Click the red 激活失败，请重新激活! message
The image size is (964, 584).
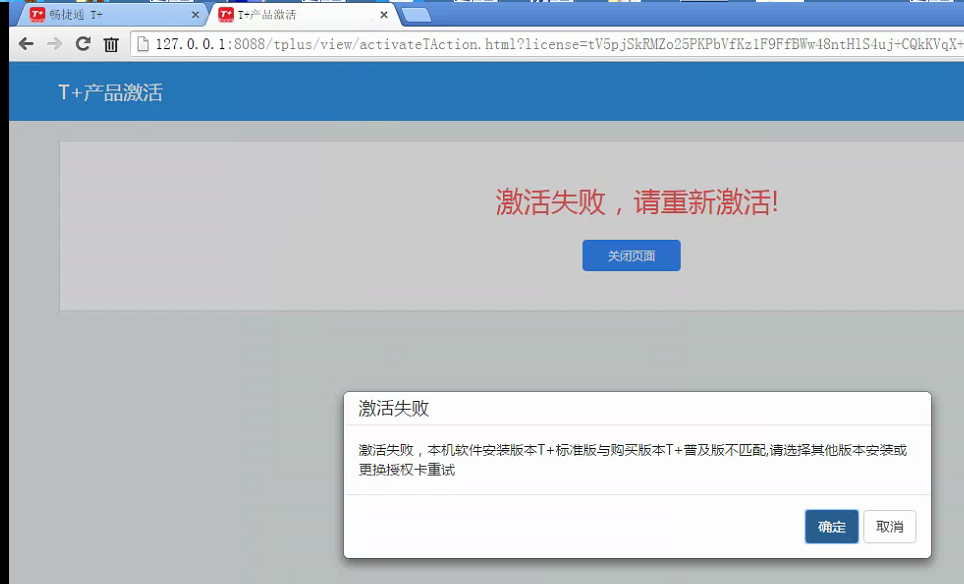click(637, 202)
